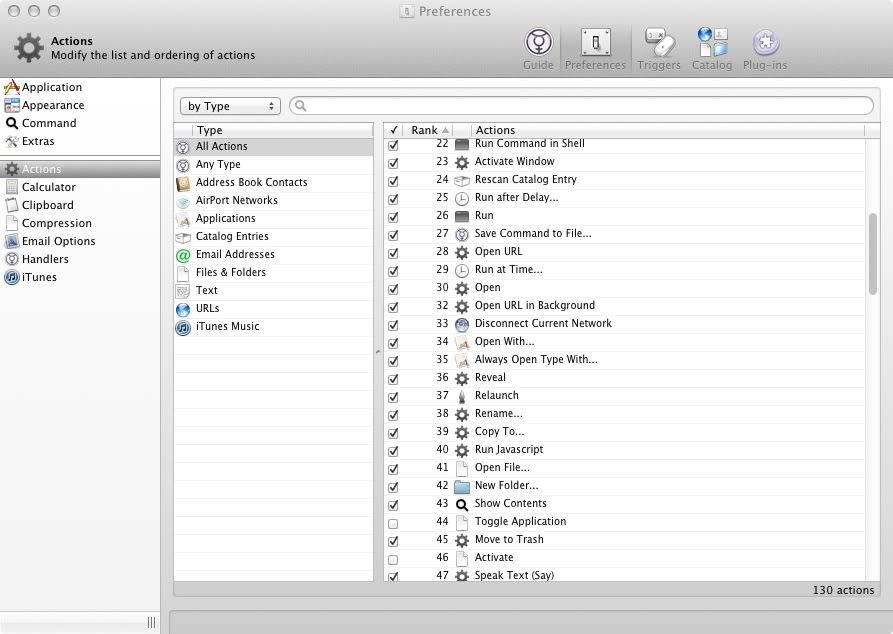Screen dimensions: 893x634
Task: Select the Open URL in Background action
Action: click(x=535, y=306)
